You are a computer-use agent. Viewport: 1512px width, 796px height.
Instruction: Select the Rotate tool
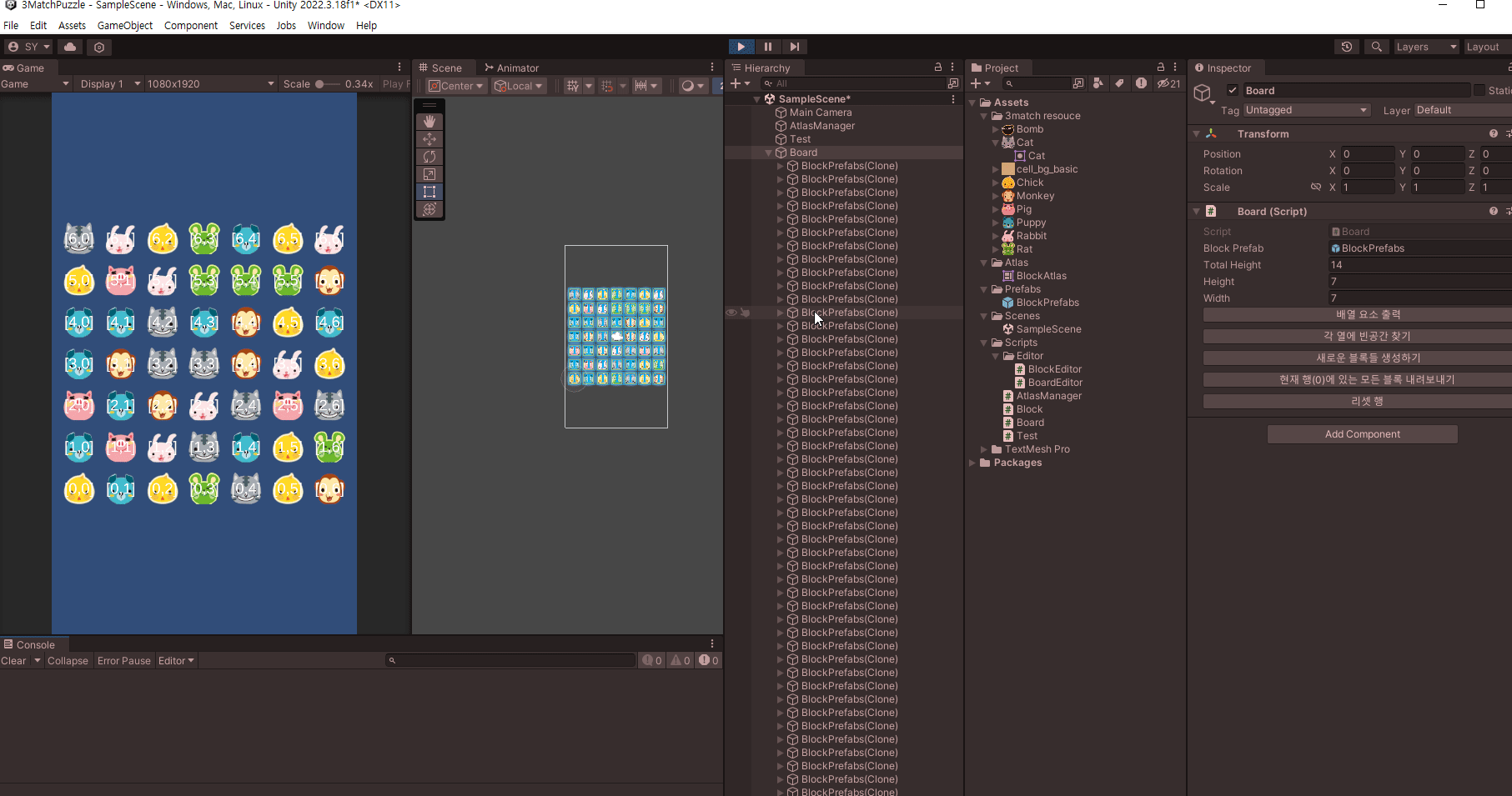429,157
